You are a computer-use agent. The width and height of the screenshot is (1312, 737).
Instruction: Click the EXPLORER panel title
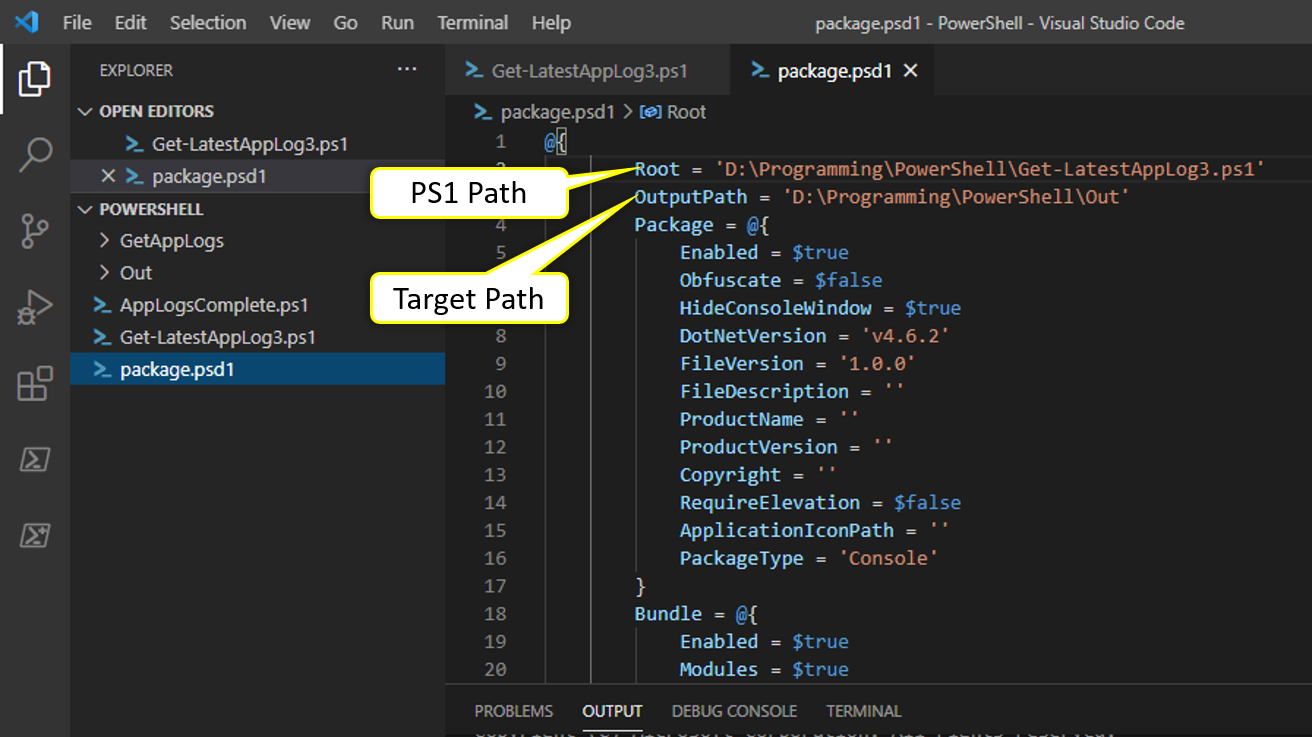tap(136, 70)
